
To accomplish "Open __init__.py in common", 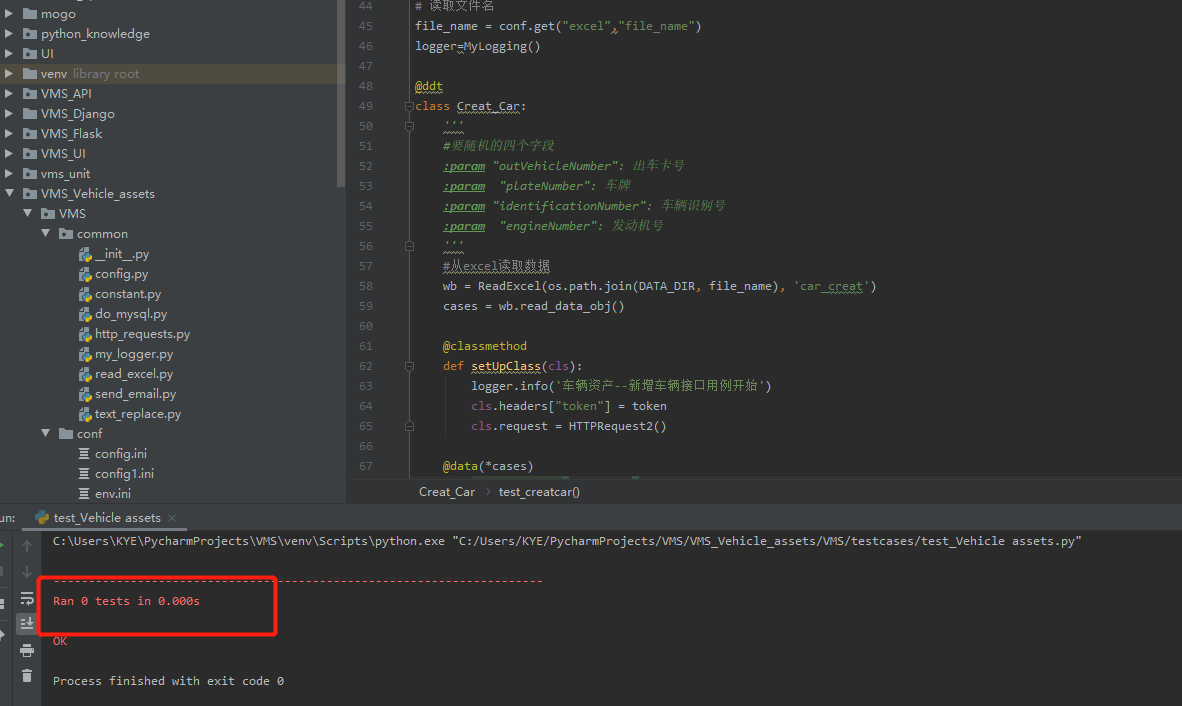I will pos(121,254).
